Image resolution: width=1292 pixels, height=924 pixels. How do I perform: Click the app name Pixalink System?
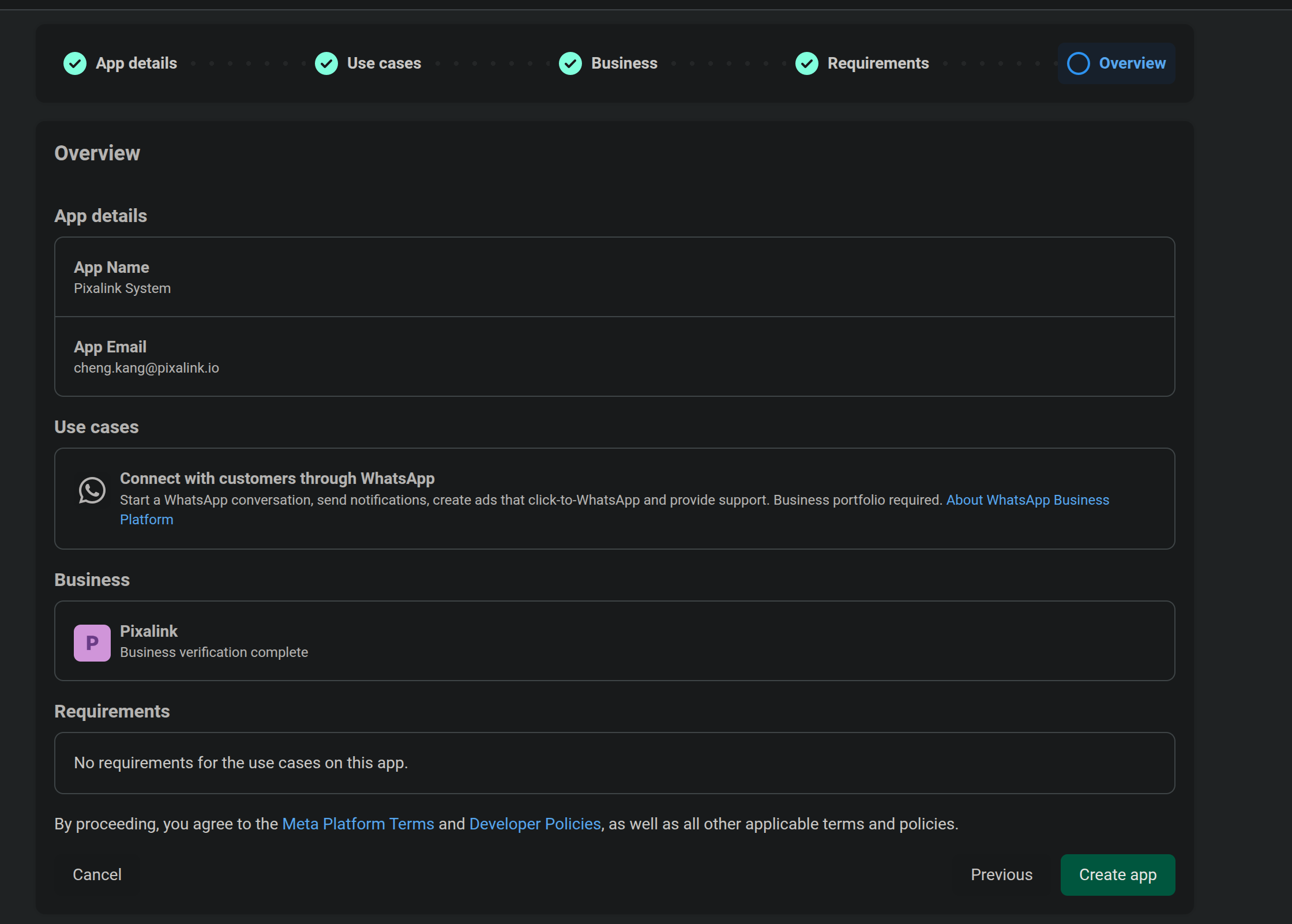tap(122, 288)
